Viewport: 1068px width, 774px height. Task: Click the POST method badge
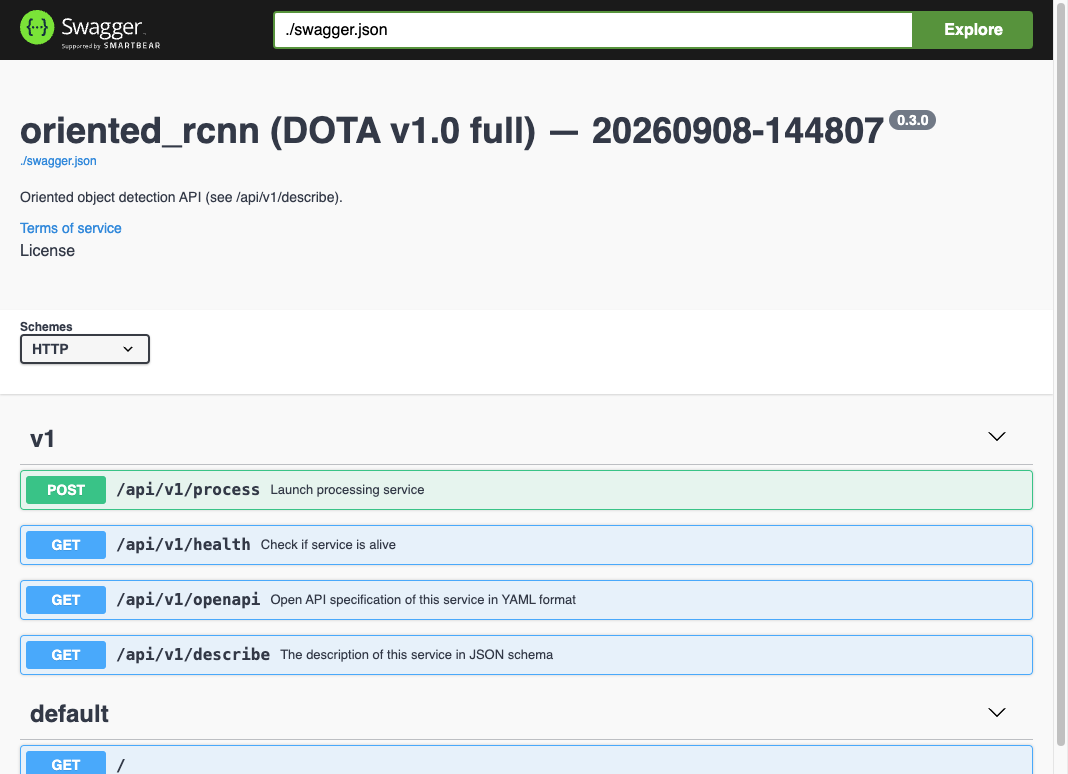point(66,490)
